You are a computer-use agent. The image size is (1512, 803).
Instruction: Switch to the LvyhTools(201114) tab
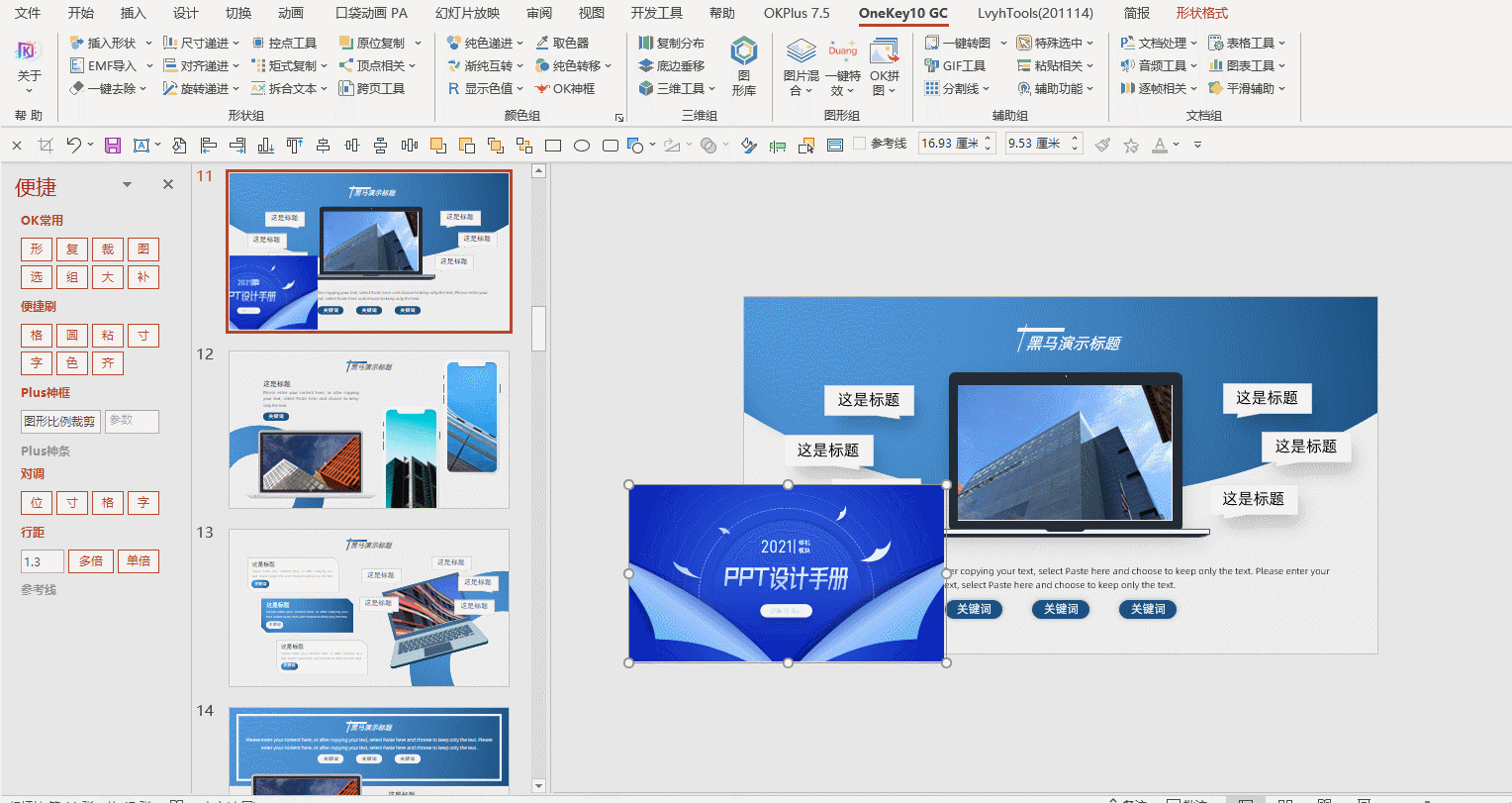(1035, 13)
